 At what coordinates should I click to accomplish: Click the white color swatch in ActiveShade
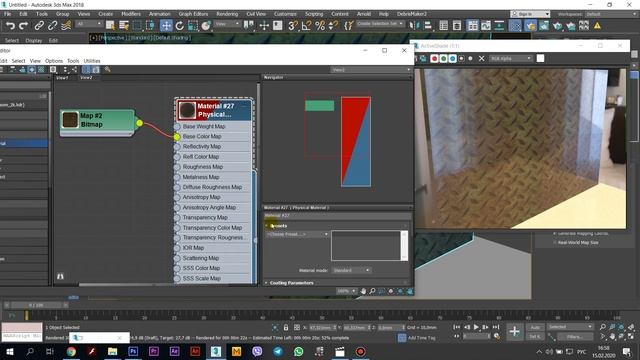pyautogui.click(x=540, y=58)
